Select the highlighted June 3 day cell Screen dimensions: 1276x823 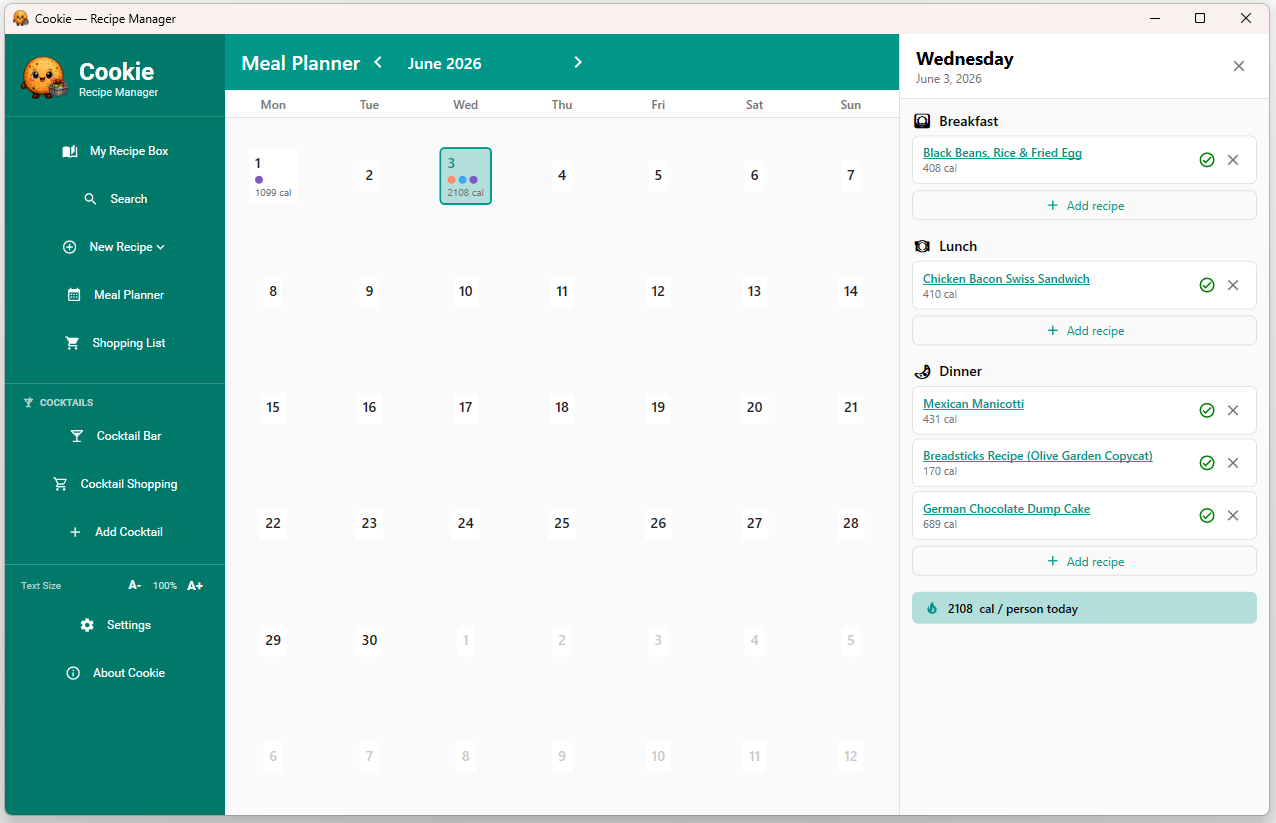pos(465,176)
